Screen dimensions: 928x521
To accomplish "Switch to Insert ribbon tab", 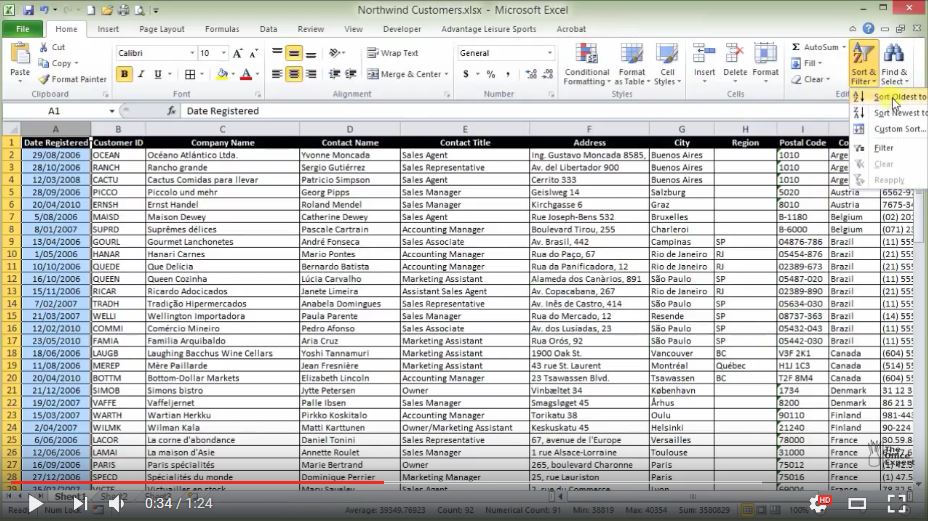I will pos(108,29).
